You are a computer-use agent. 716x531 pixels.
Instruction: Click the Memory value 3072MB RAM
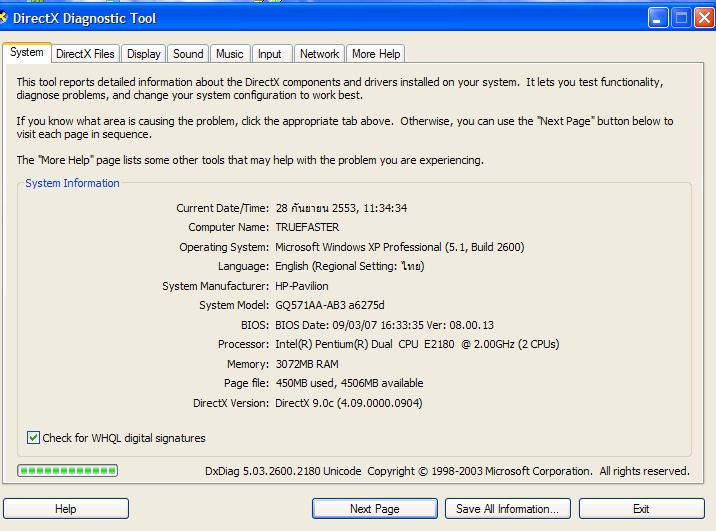[307, 364]
